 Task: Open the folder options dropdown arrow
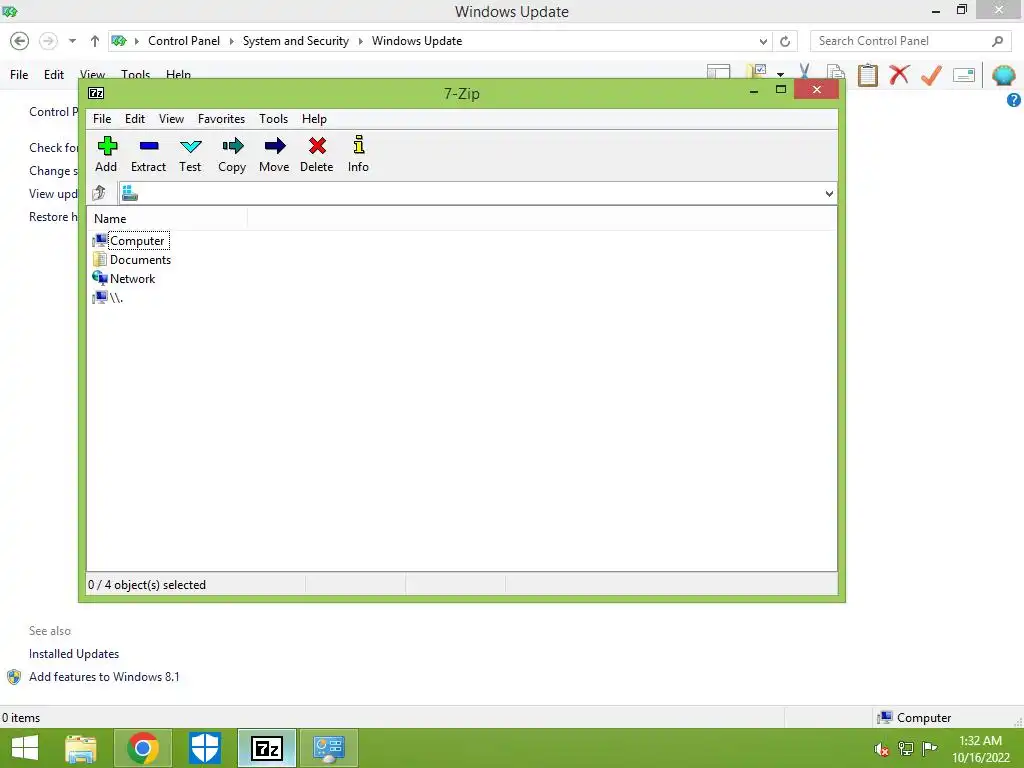(x=780, y=74)
